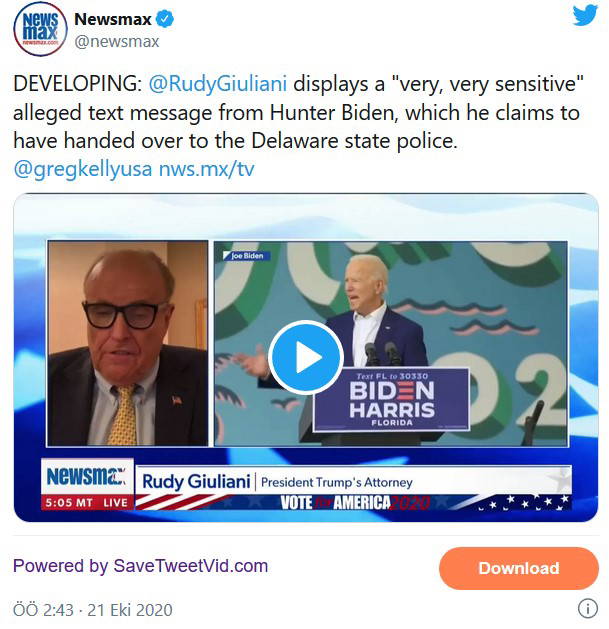Click the Joe Biden label tag in video

click(x=247, y=256)
